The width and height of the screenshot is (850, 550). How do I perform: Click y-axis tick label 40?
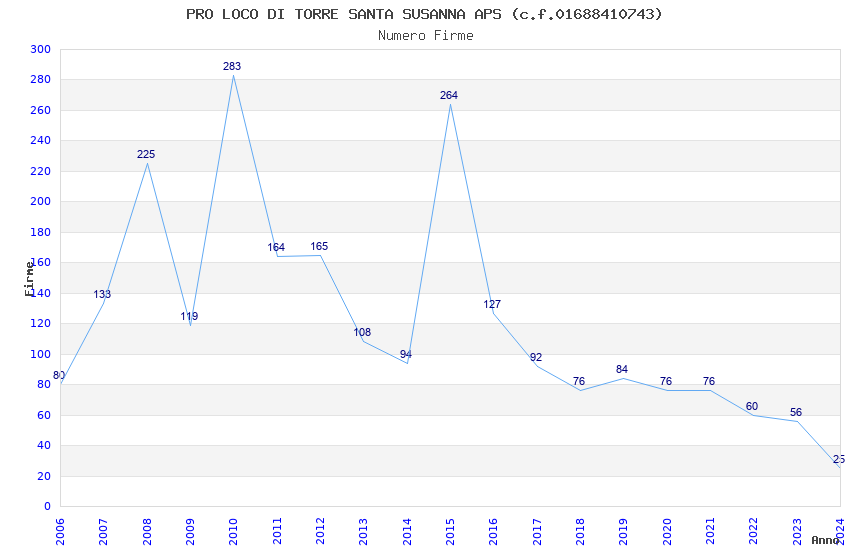coord(44,445)
